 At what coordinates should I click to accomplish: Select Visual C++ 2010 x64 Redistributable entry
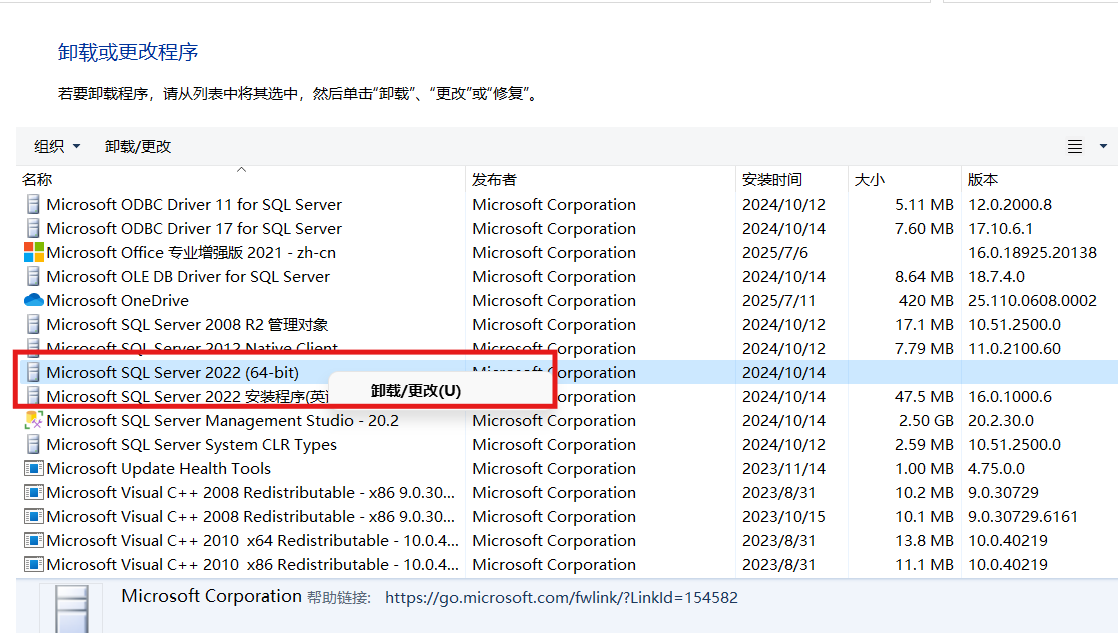tap(252, 540)
